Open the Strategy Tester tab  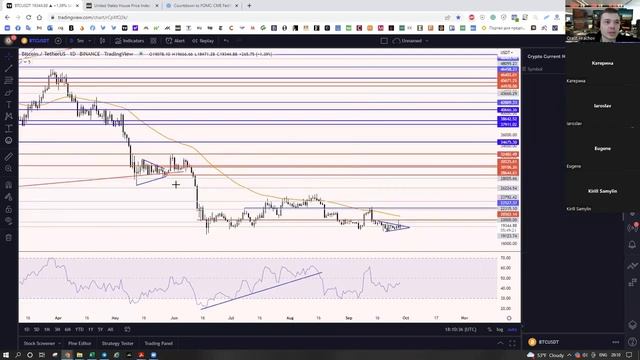pyautogui.click(x=118, y=344)
